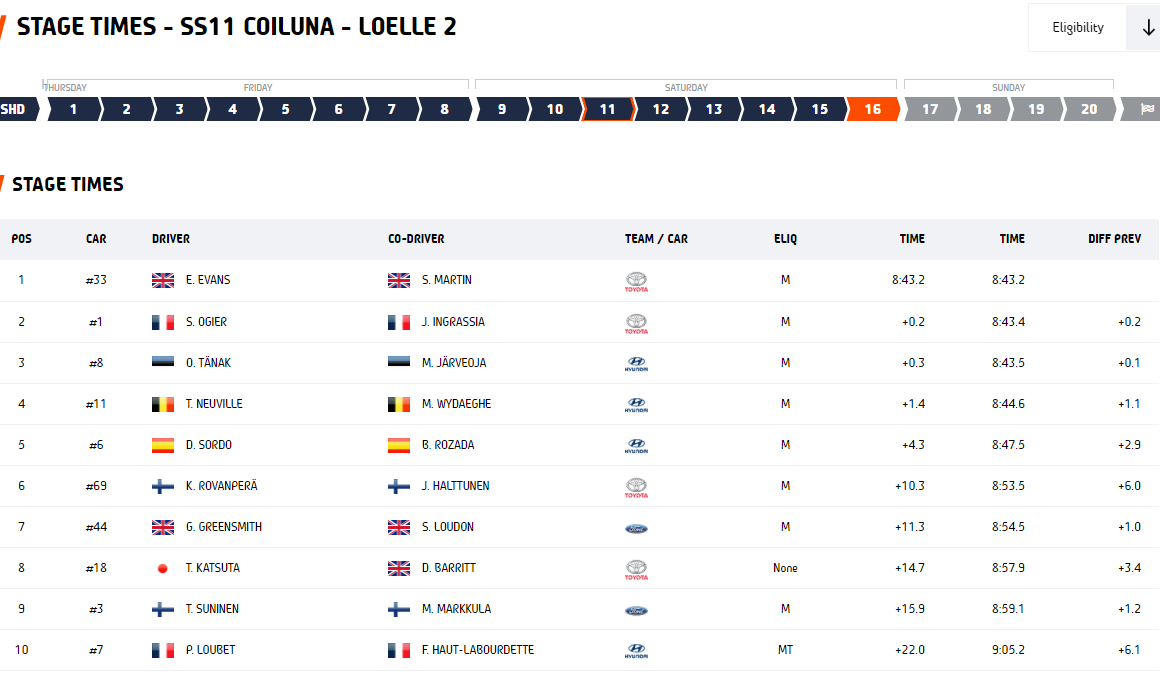Image resolution: width=1160 pixels, height=674 pixels.
Task: Sort by the POS column header
Action: [x=21, y=239]
